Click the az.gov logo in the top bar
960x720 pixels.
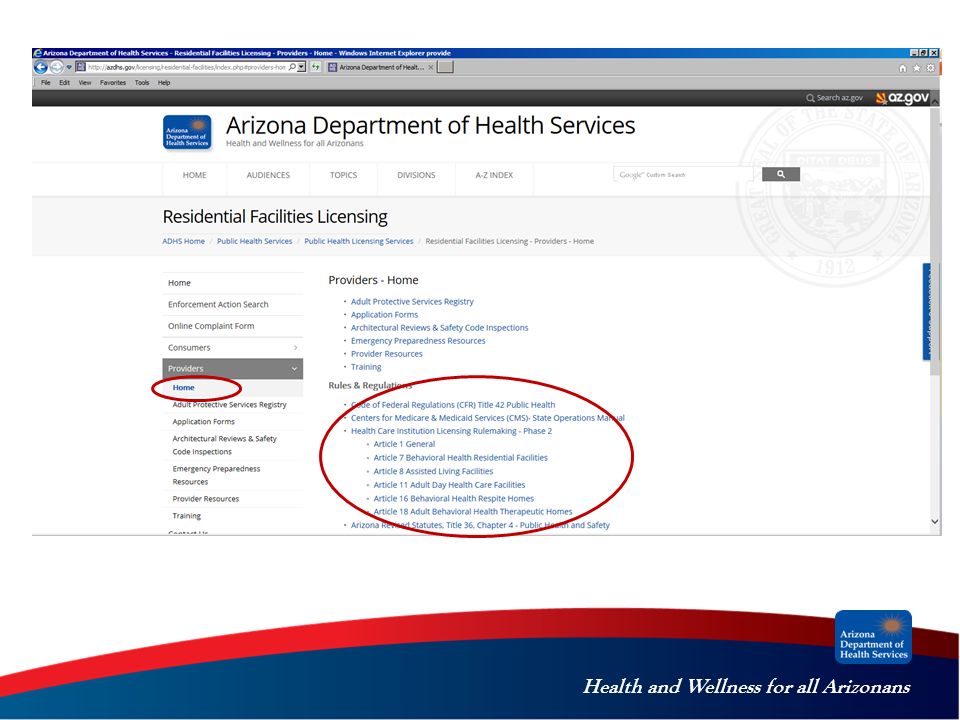[x=902, y=98]
